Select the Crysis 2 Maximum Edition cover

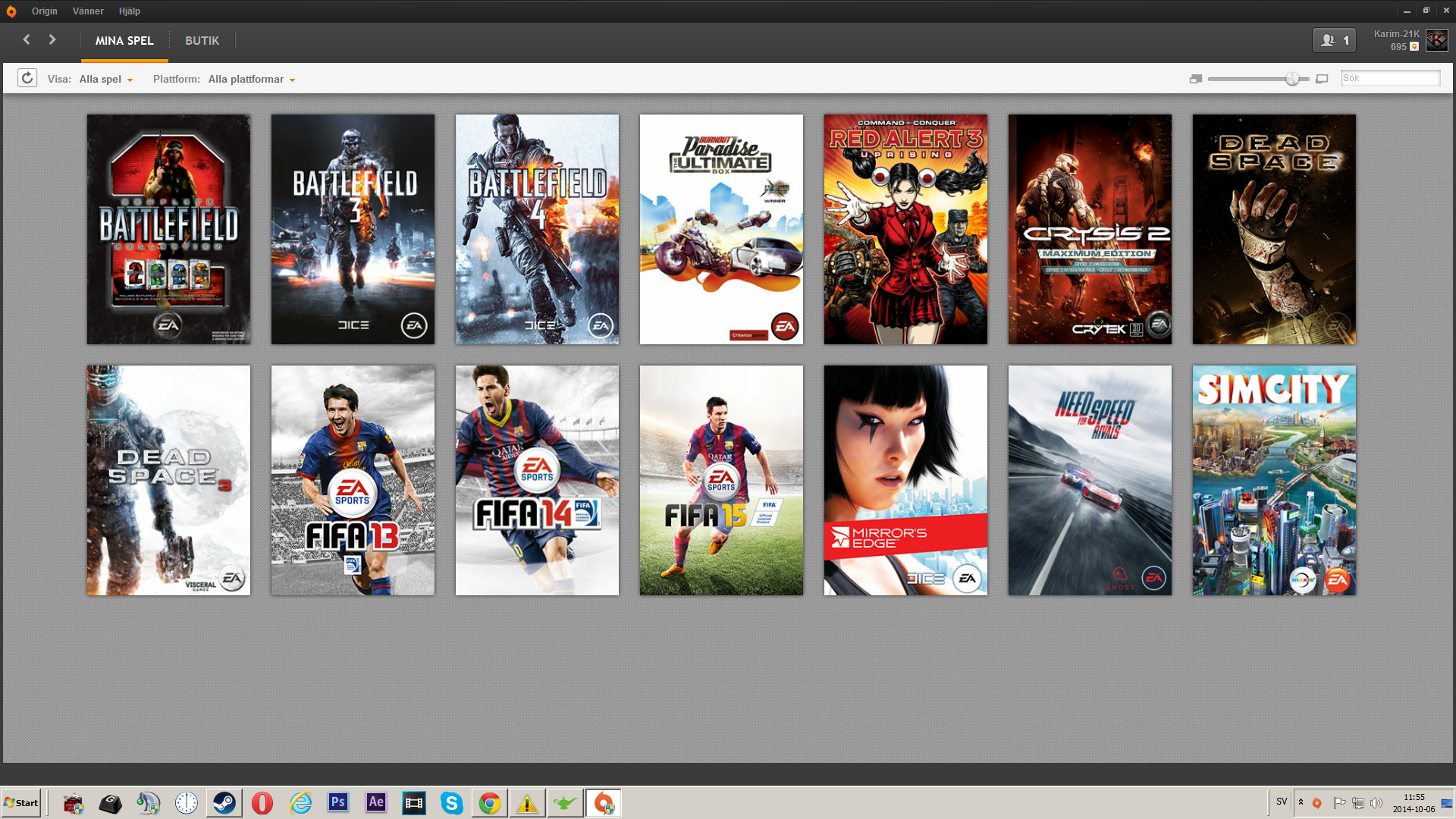tap(1090, 229)
